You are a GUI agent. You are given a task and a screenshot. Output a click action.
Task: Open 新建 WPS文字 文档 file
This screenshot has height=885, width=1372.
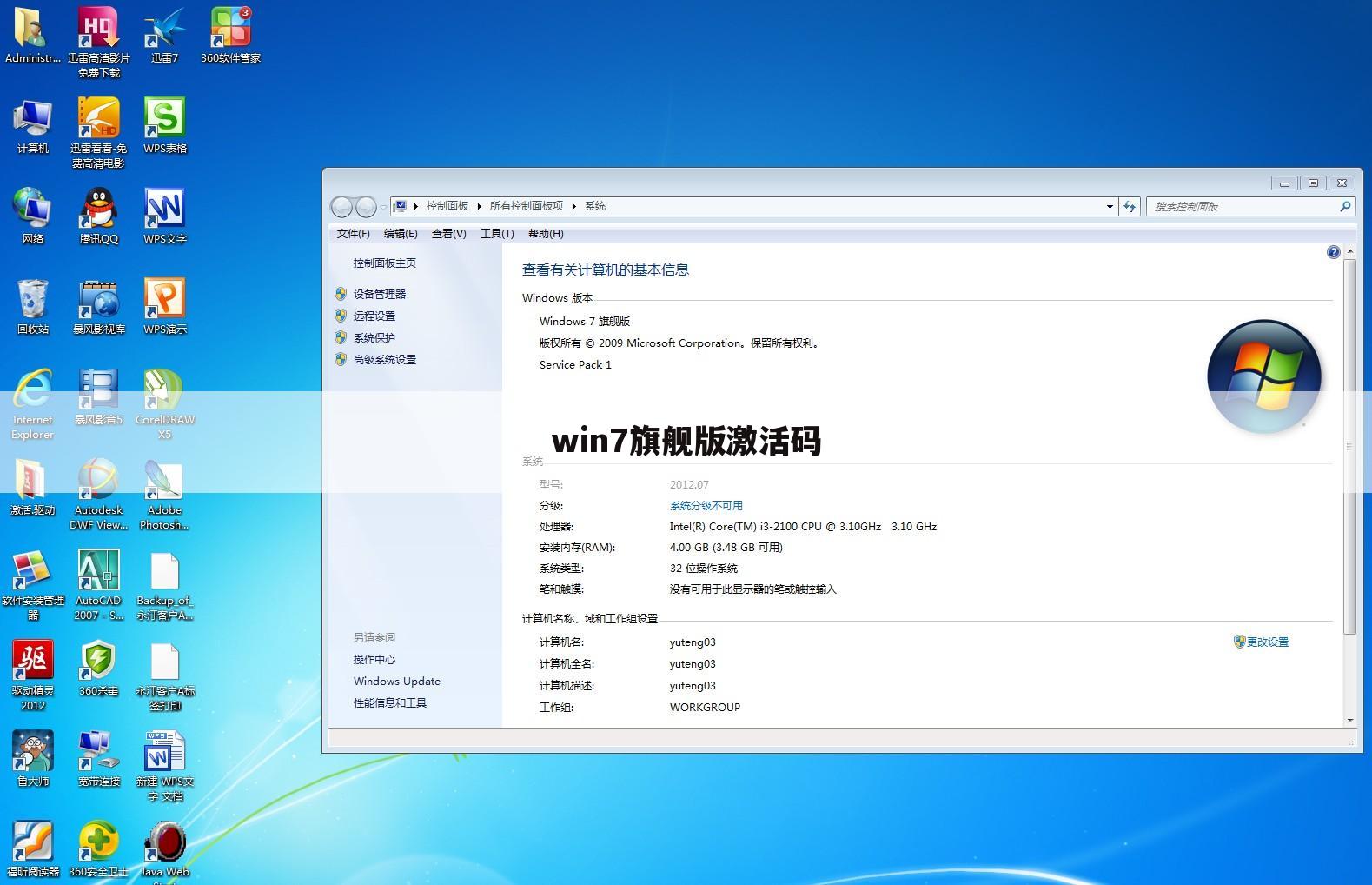(164, 765)
